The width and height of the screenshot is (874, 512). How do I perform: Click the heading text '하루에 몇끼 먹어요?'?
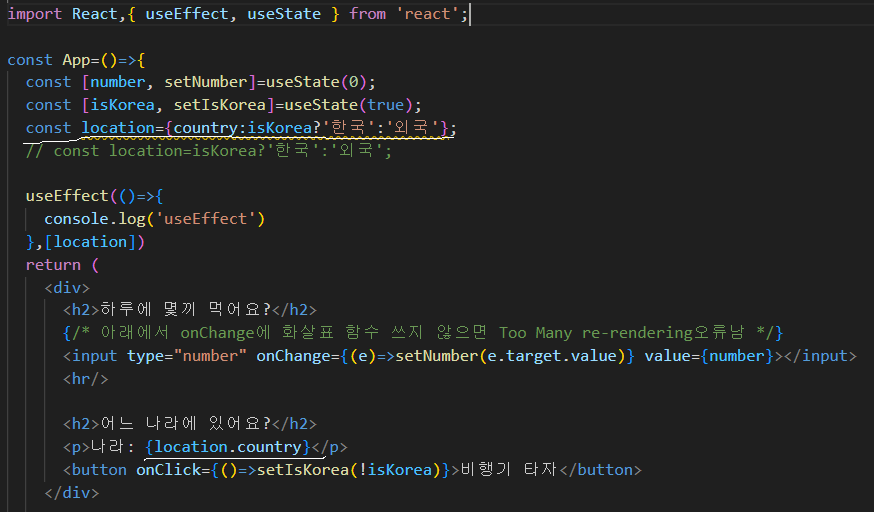pyautogui.click(x=185, y=310)
